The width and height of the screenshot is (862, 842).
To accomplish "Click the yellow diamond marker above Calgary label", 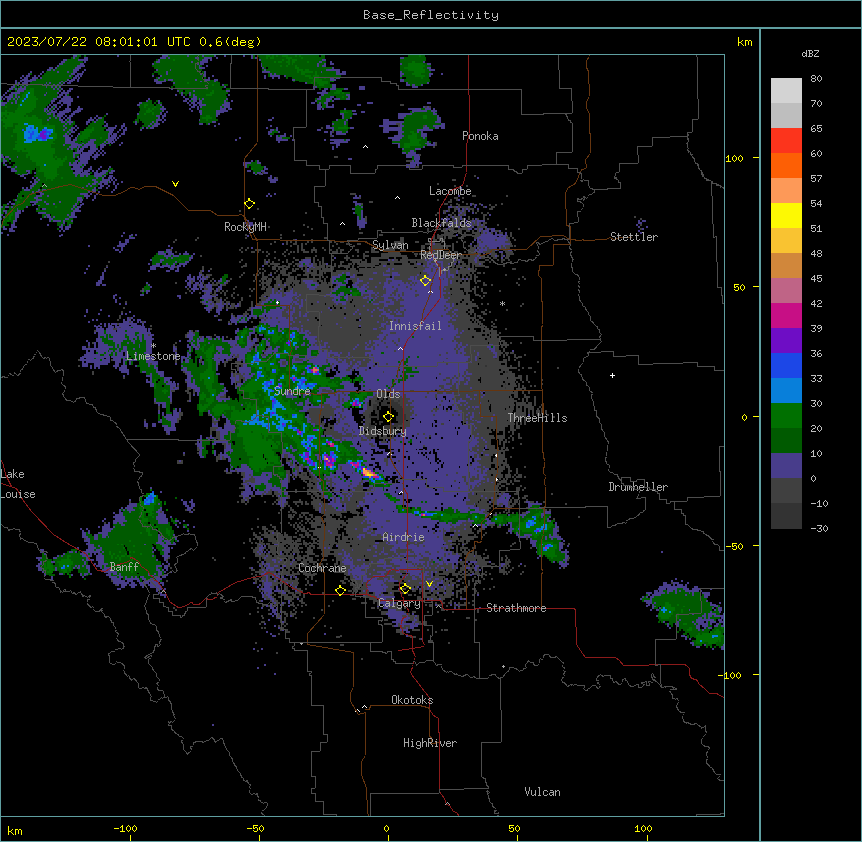I will [405, 589].
